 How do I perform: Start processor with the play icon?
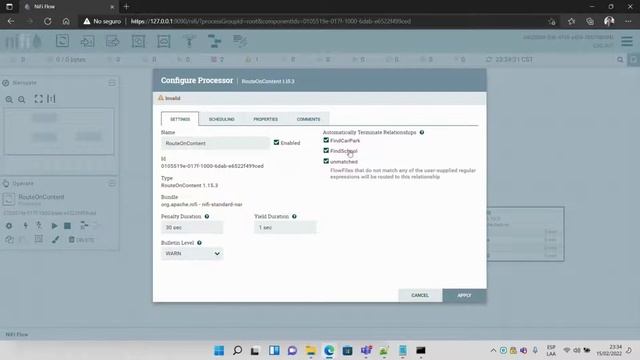pyautogui.click(x=54, y=225)
